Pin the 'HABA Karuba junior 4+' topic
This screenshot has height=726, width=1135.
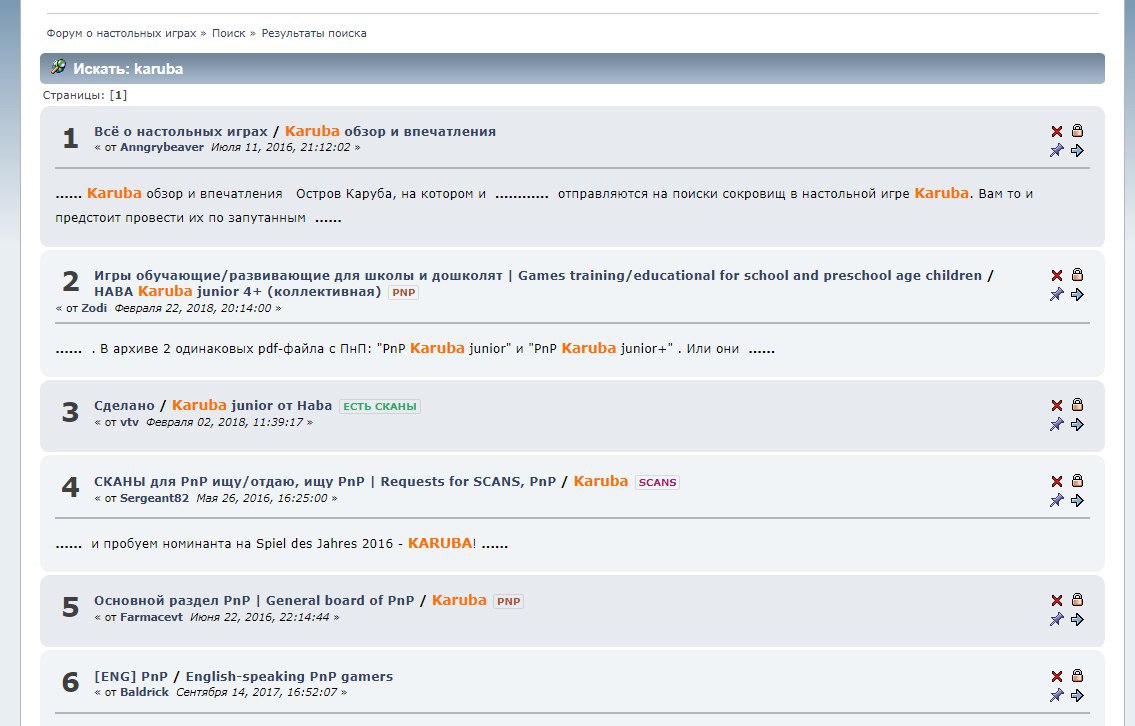click(1057, 295)
